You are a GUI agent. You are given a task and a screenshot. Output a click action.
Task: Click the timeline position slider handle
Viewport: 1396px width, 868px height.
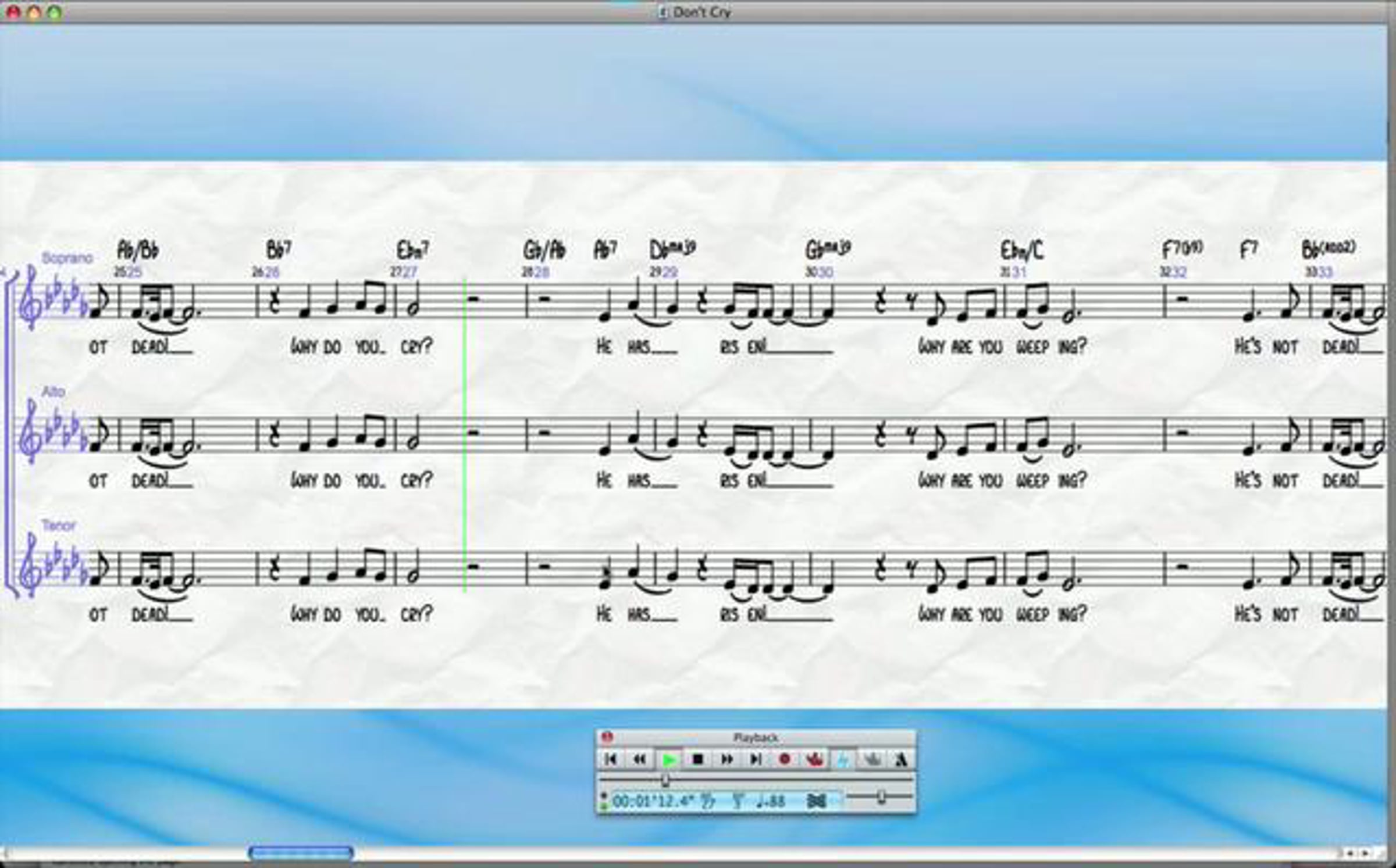coord(665,780)
